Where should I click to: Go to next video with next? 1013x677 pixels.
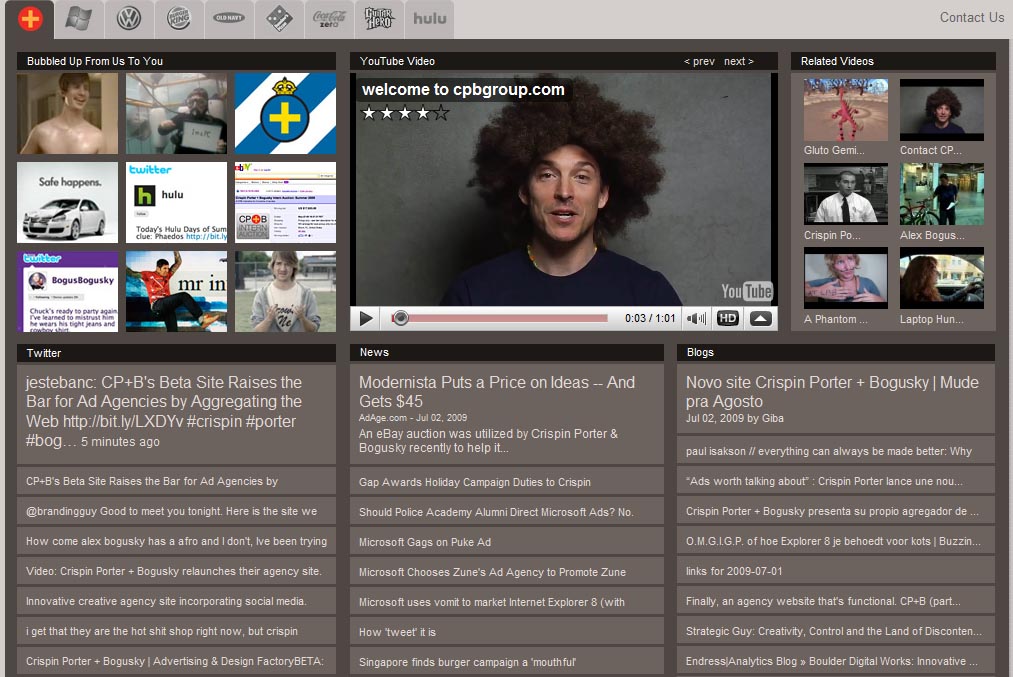(738, 61)
